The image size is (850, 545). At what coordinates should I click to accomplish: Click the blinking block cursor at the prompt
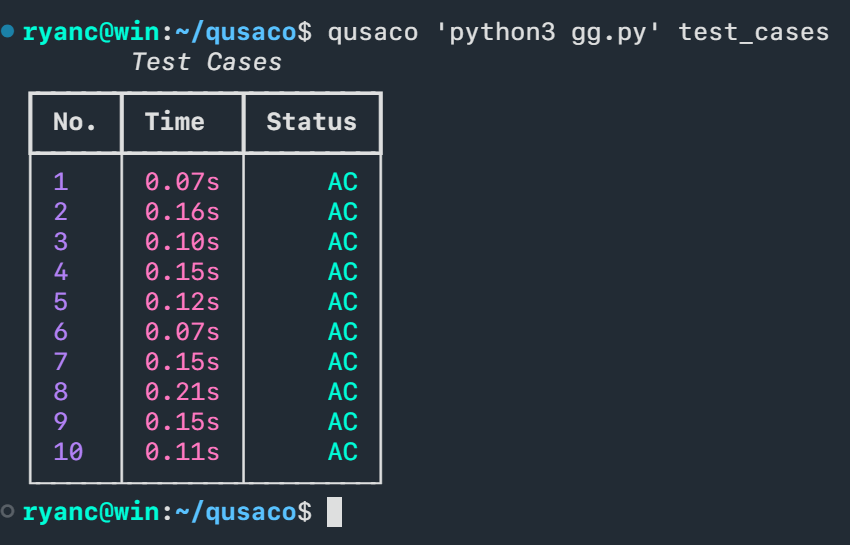(334, 512)
